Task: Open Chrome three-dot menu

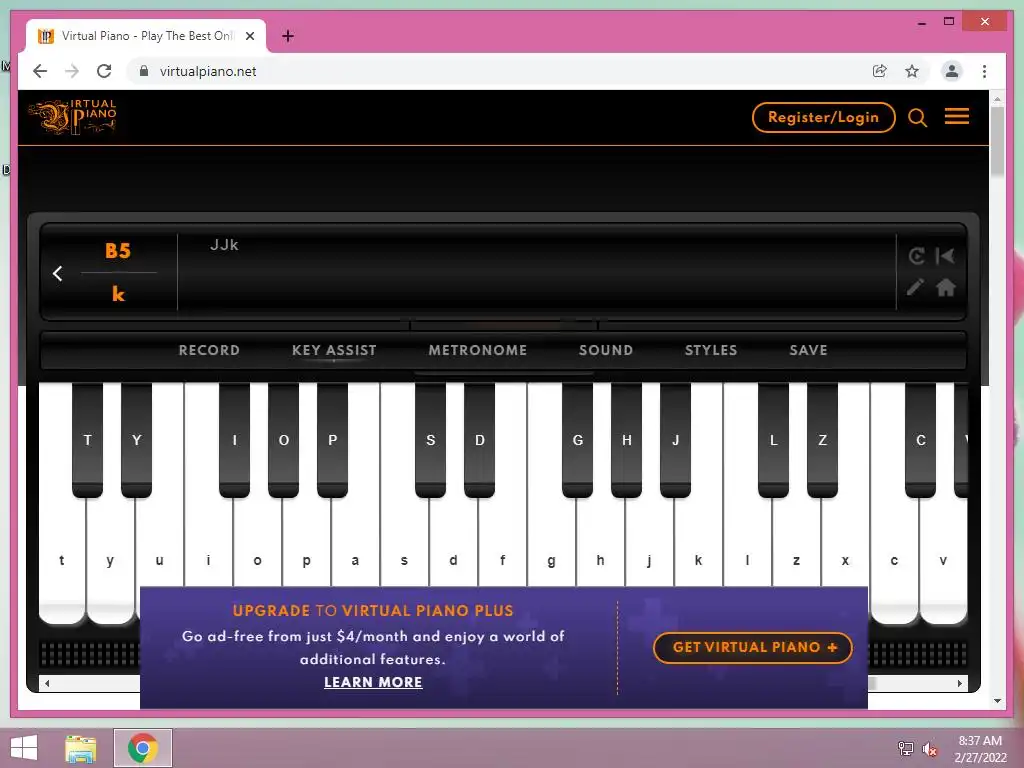Action: (x=984, y=71)
